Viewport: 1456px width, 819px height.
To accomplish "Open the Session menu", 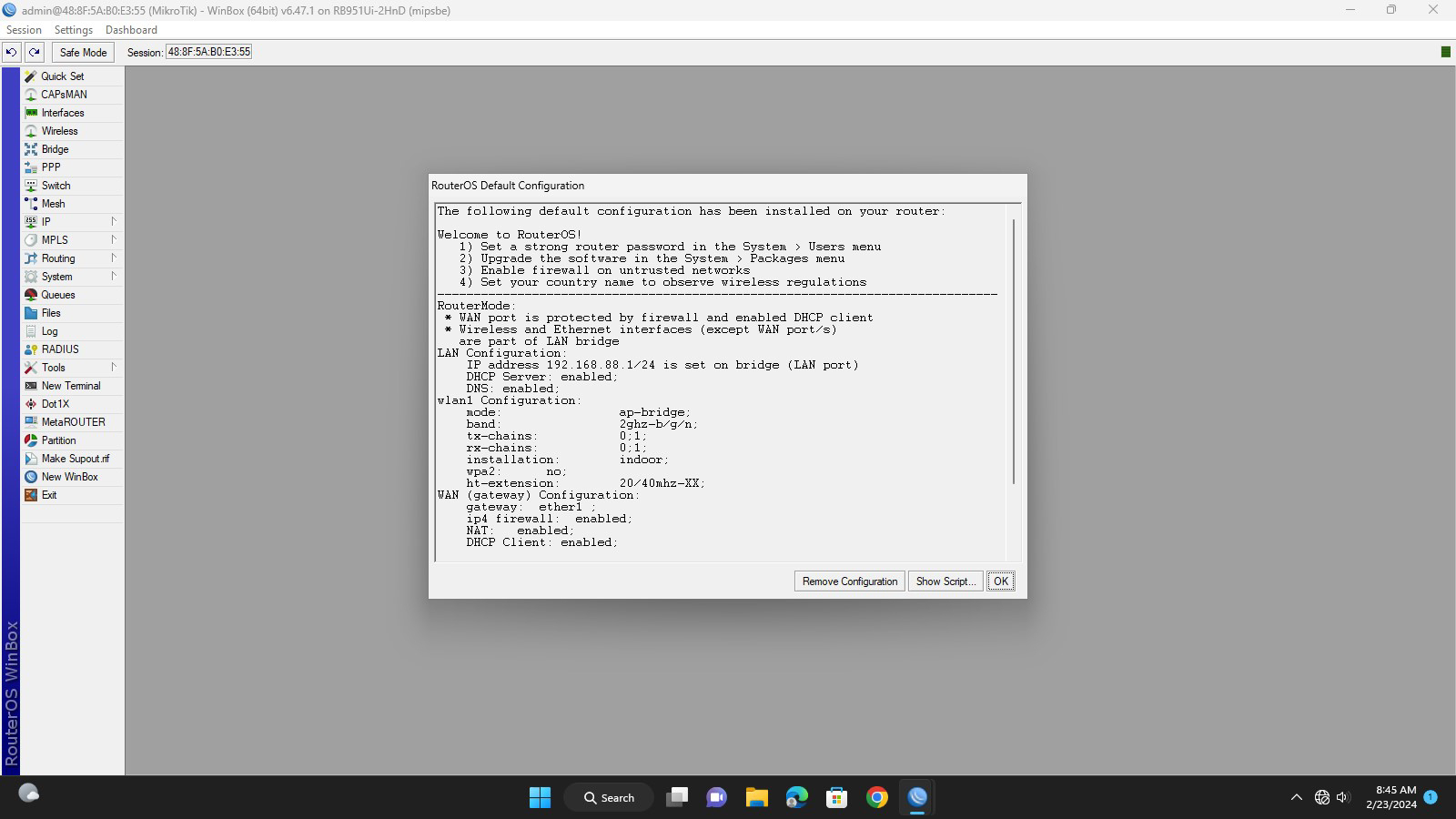I will click(24, 30).
